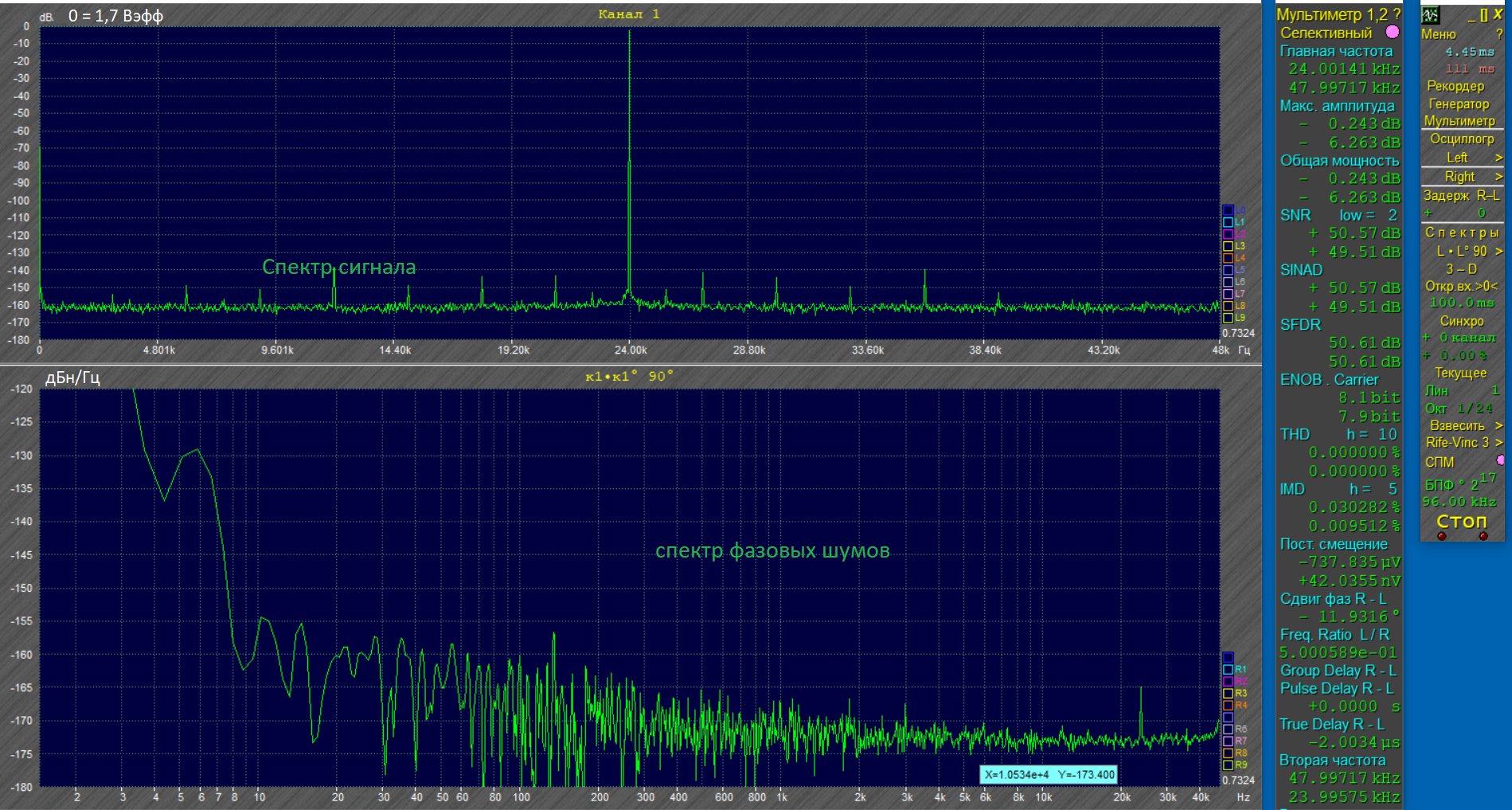Click the Синхро sync option

point(1462,321)
